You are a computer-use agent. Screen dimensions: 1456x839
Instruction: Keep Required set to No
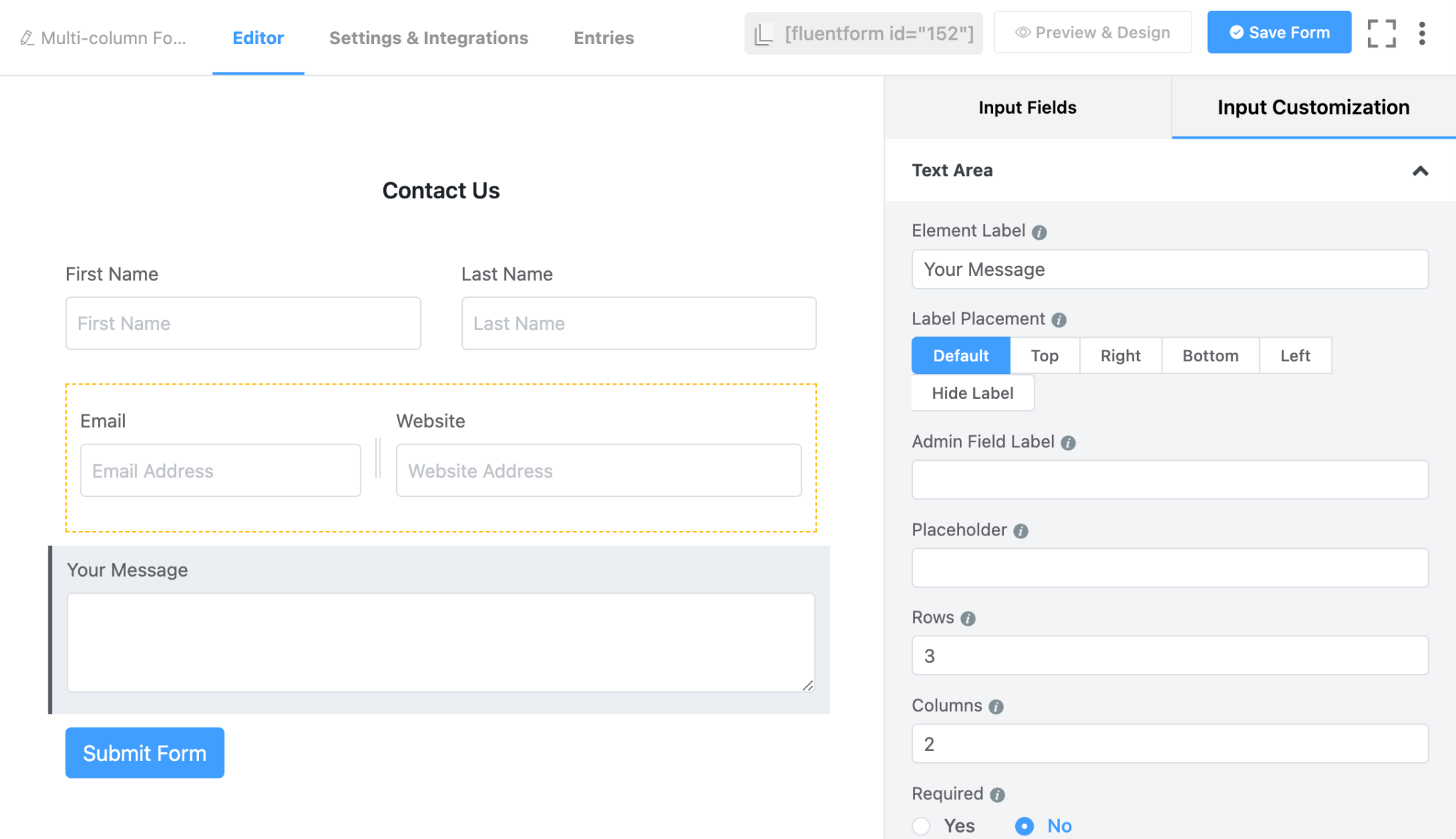tap(1024, 826)
